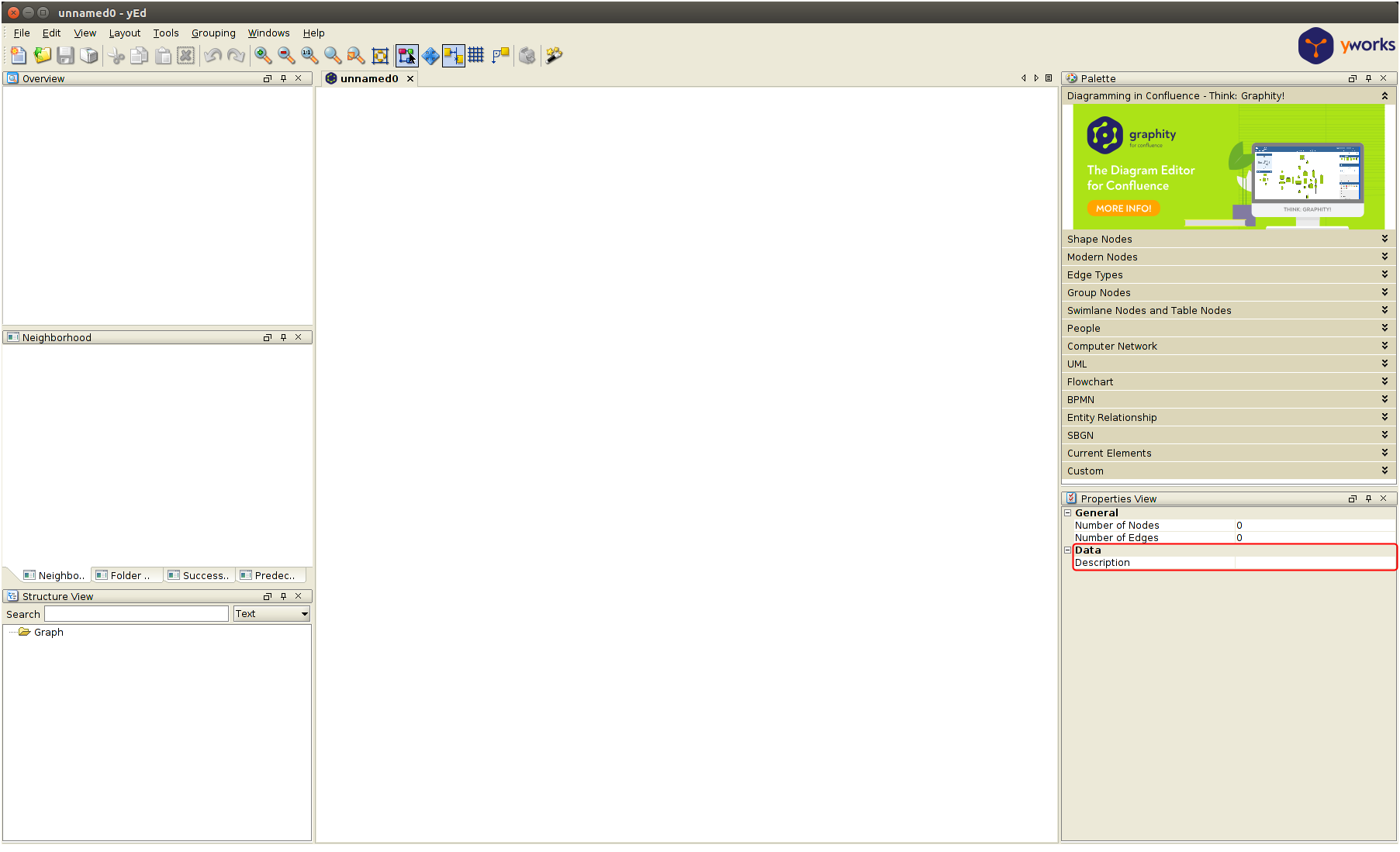Redo the last action
The image size is (1400, 852).
(x=236, y=55)
